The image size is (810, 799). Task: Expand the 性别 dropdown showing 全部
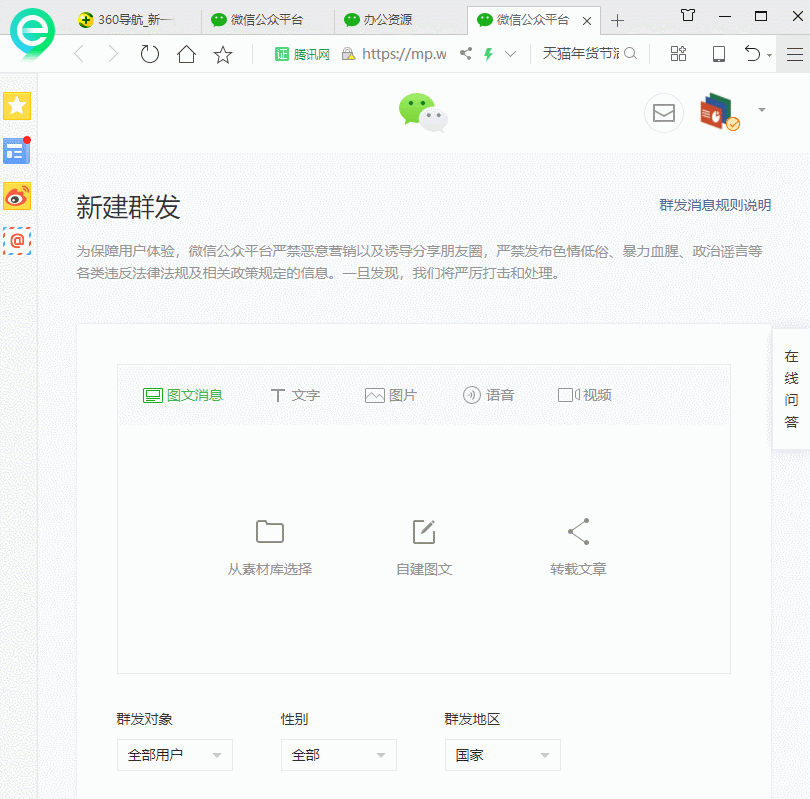(338, 755)
